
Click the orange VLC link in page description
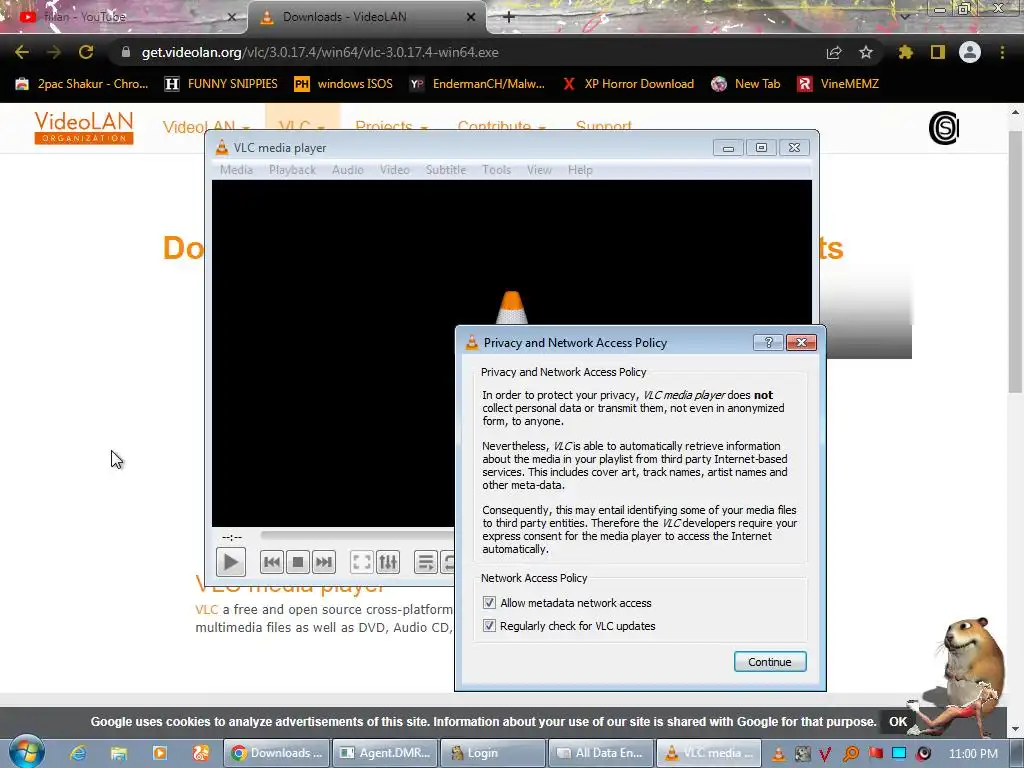tap(206, 609)
